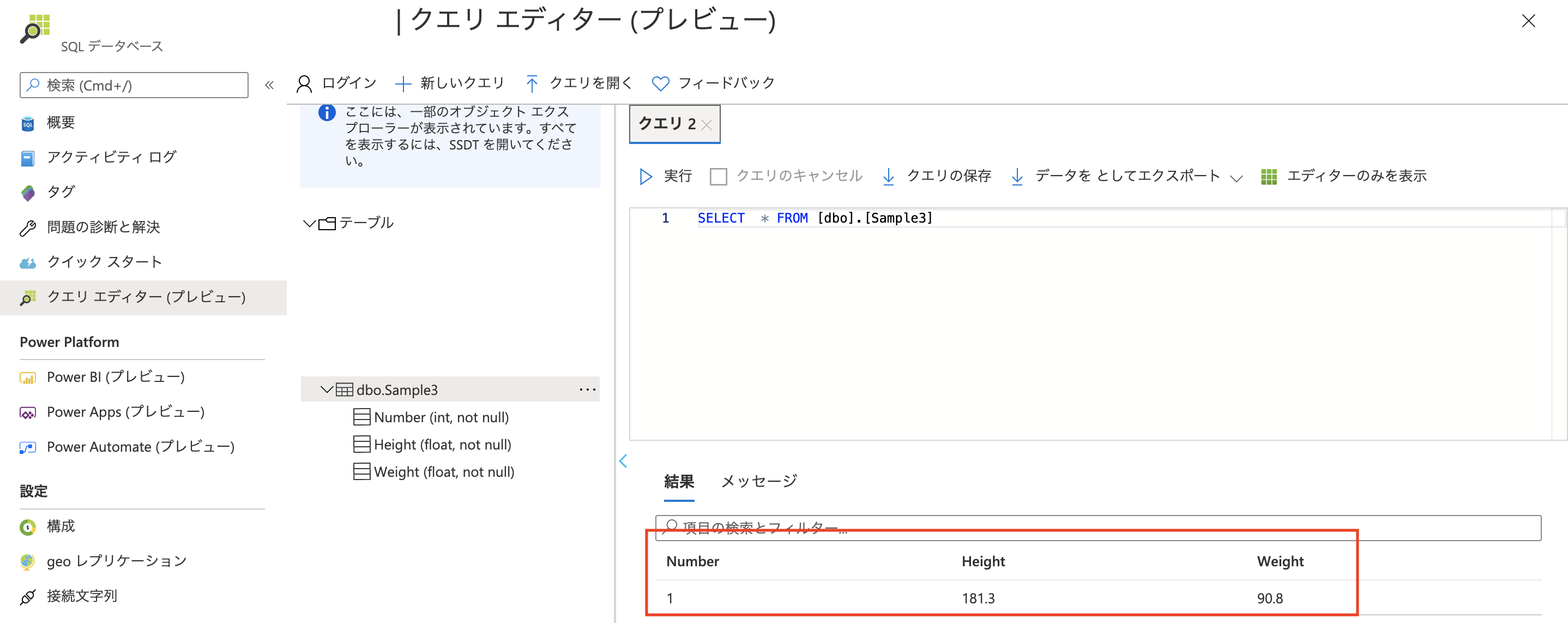Collapse the テーブル tree node
Screen dimensions: 1568x623
[x=309, y=224]
